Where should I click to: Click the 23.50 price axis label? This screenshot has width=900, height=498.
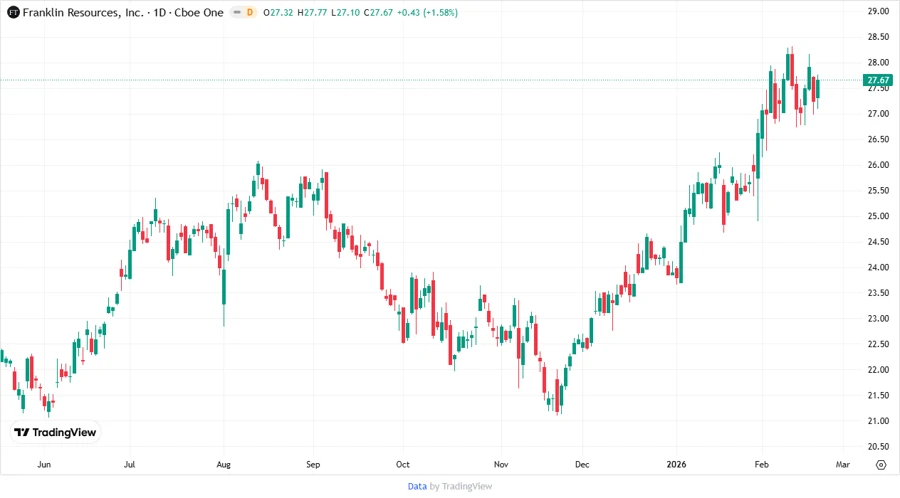tap(878, 293)
